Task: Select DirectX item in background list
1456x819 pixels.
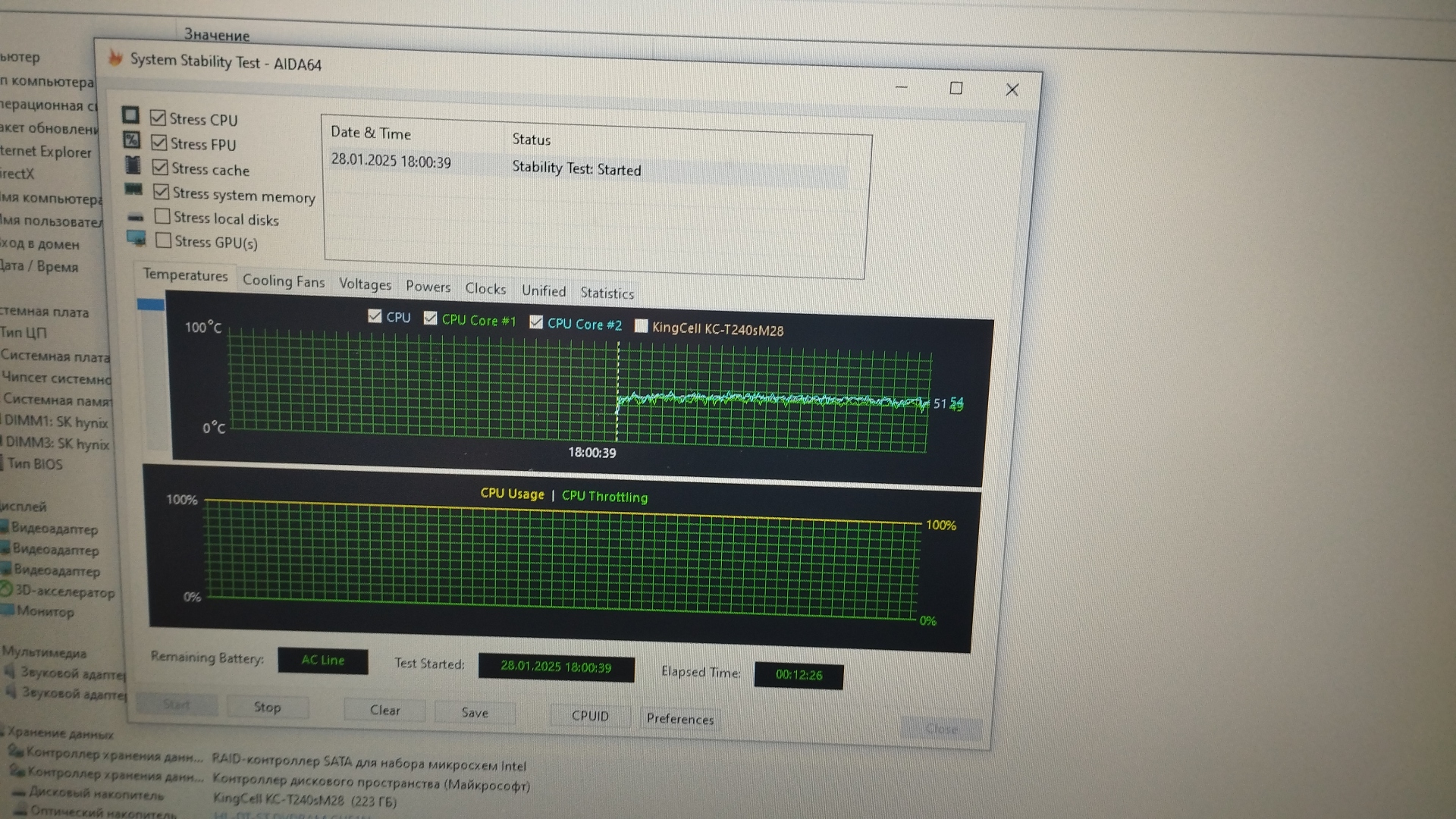Action: click(x=17, y=174)
